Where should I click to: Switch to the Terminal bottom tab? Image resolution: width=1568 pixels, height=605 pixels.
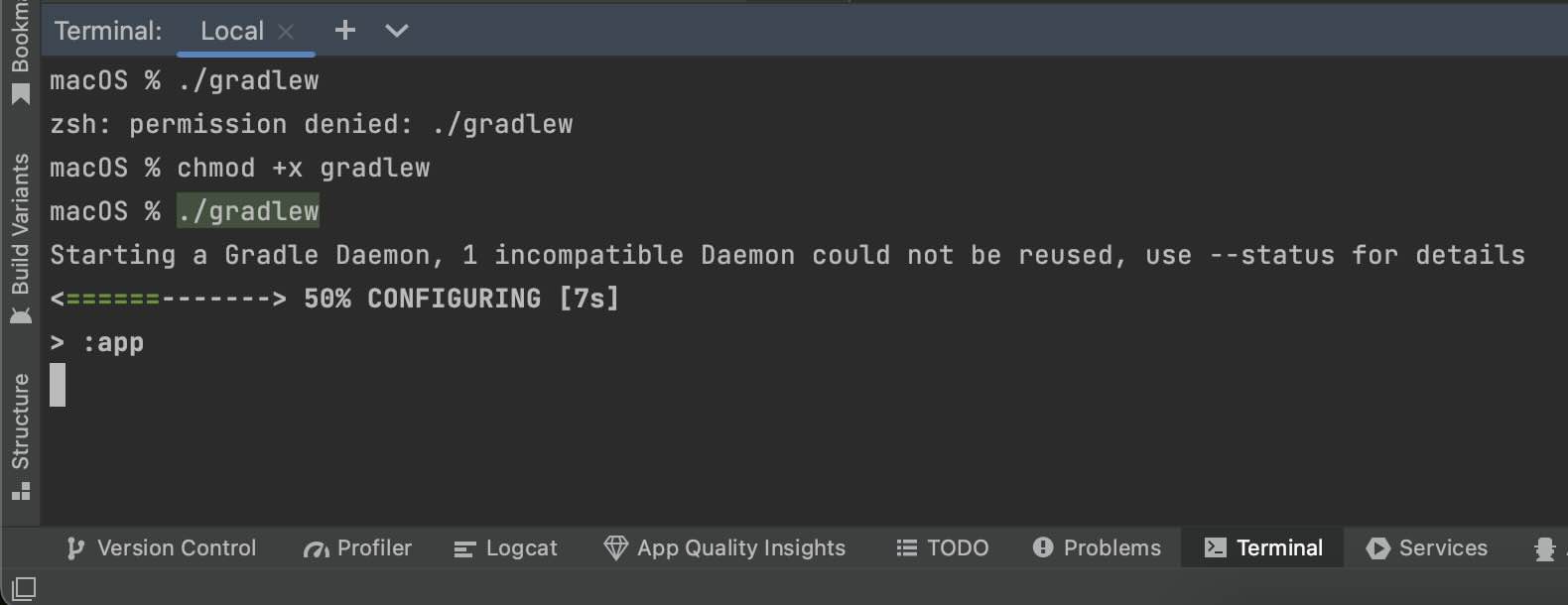[x=1261, y=547]
